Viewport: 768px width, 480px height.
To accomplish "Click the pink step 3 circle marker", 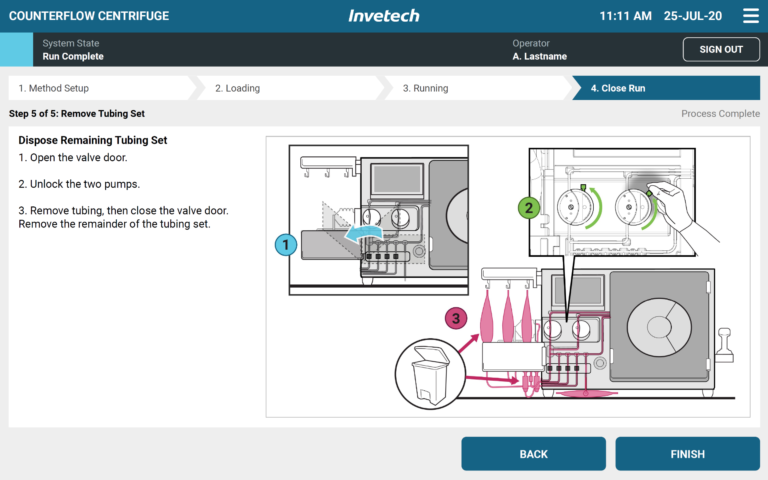I will (456, 319).
